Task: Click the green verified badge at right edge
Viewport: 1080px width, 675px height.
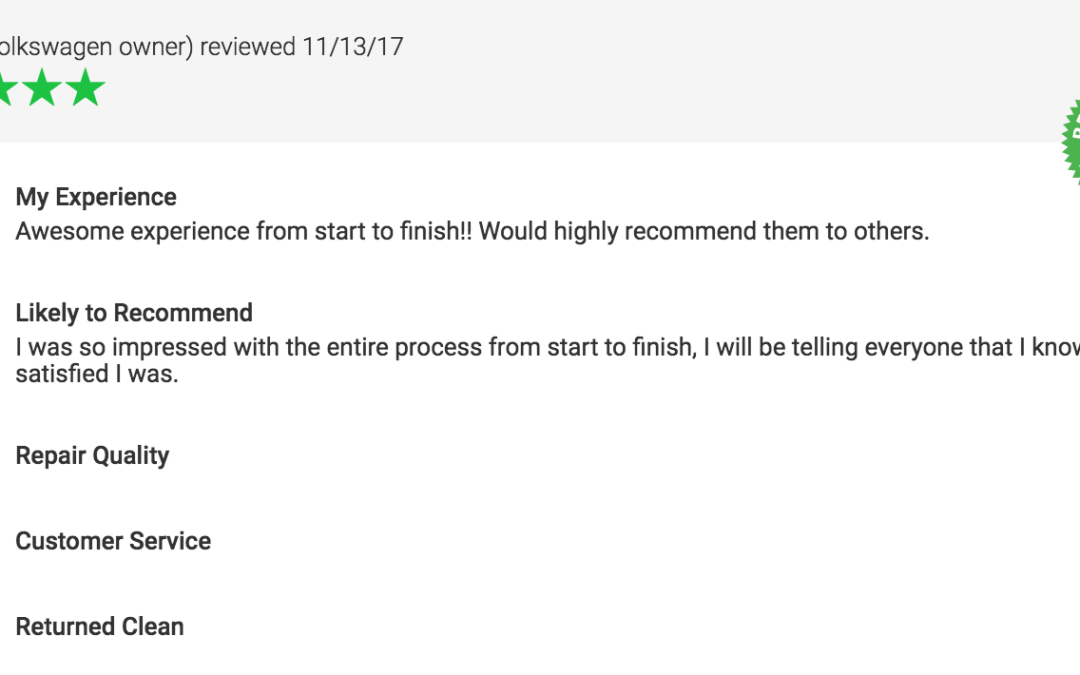Action: point(1071,141)
